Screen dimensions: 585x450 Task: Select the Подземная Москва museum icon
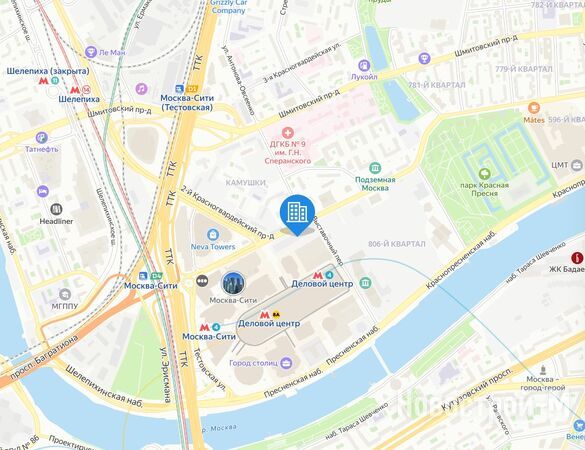coord(375,168)
